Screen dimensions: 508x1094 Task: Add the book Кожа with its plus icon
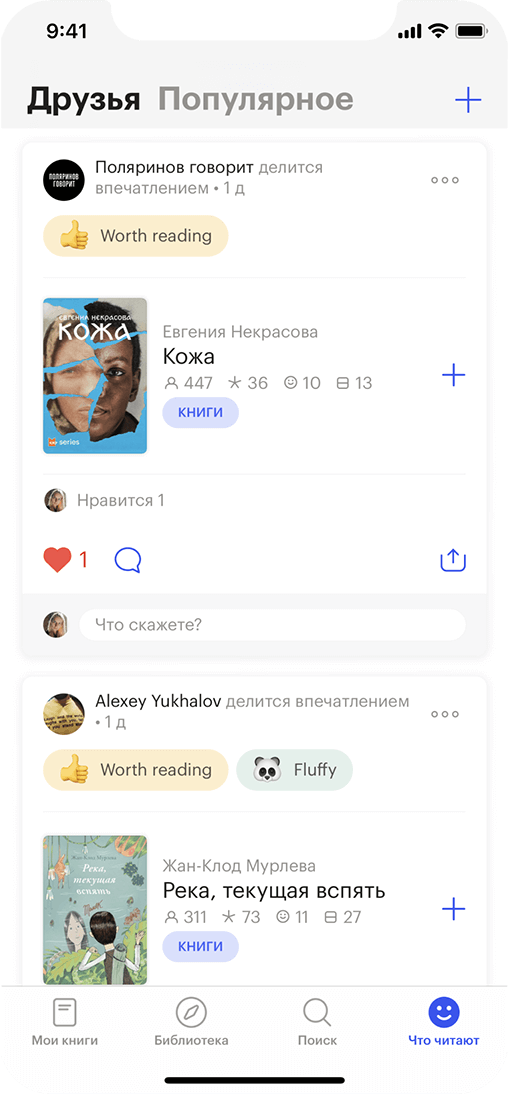pyautogui.click(x=454, y=375)
